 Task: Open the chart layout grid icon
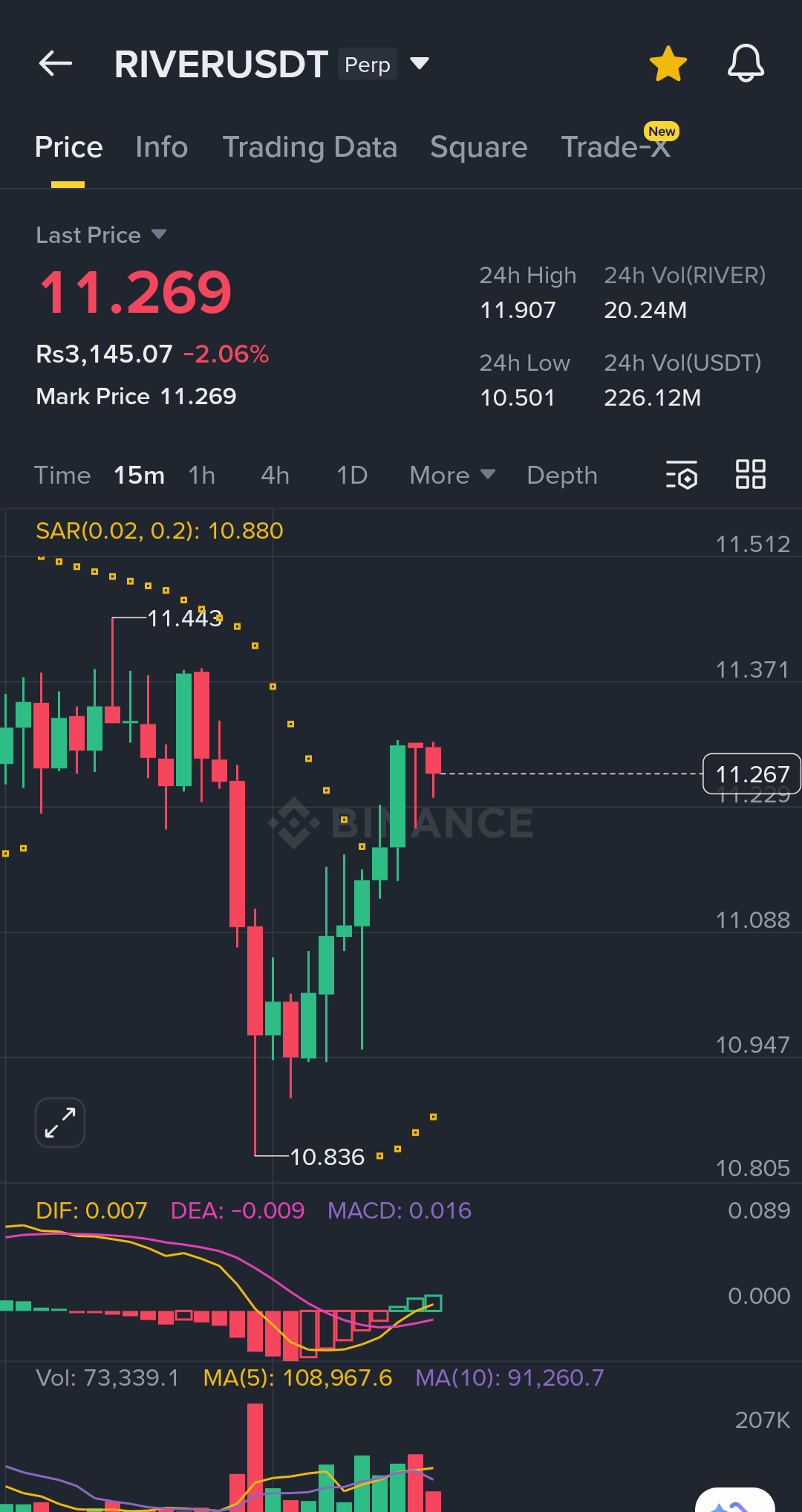(751, 474)
